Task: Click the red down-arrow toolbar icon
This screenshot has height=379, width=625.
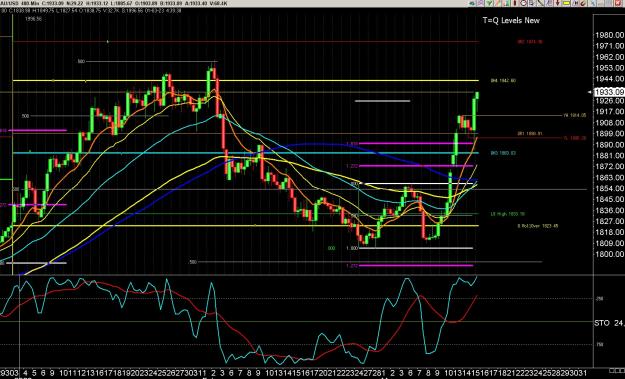Action: [558, 3]
